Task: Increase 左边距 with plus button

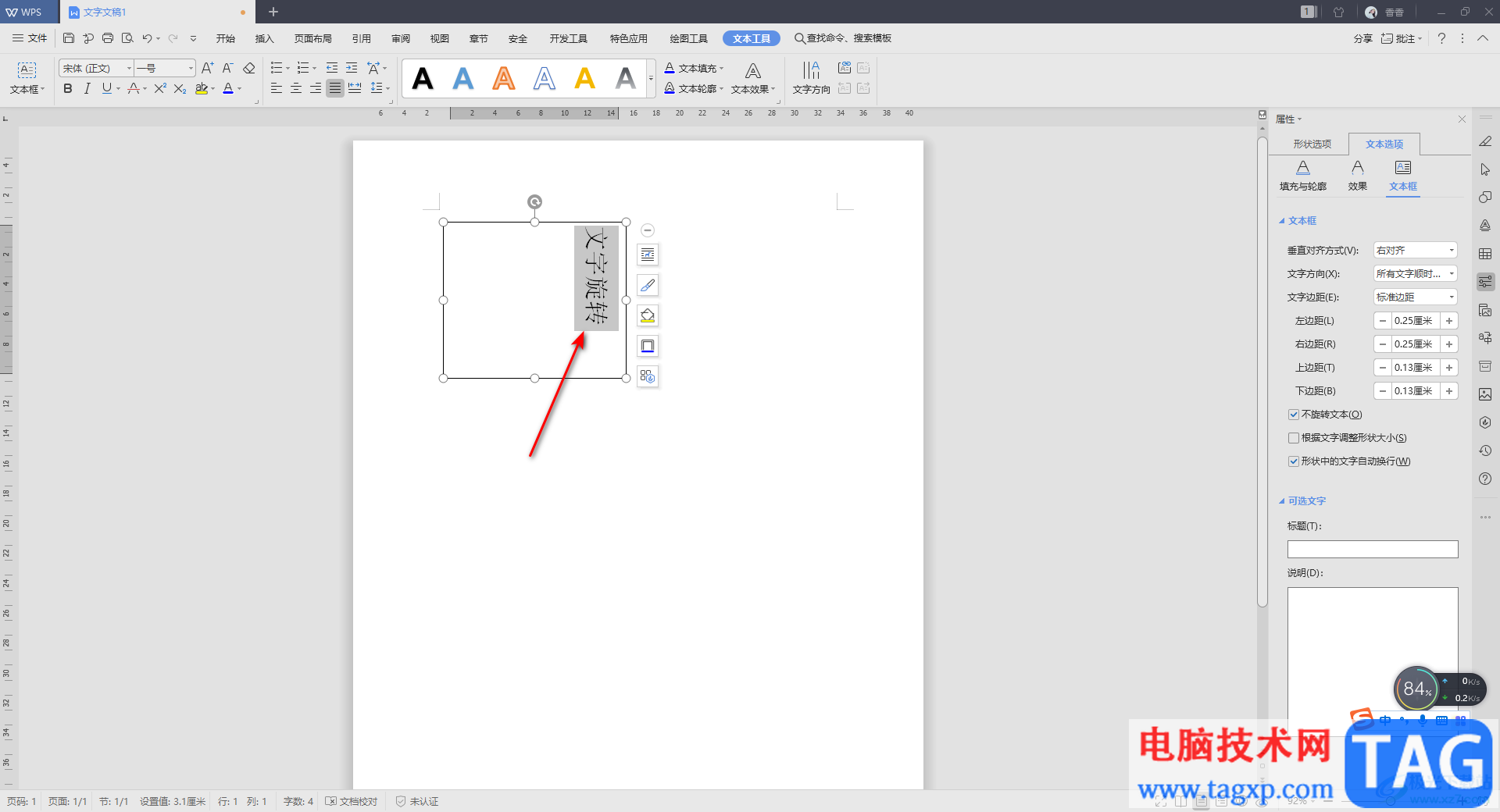Action: click(1449, 321)
